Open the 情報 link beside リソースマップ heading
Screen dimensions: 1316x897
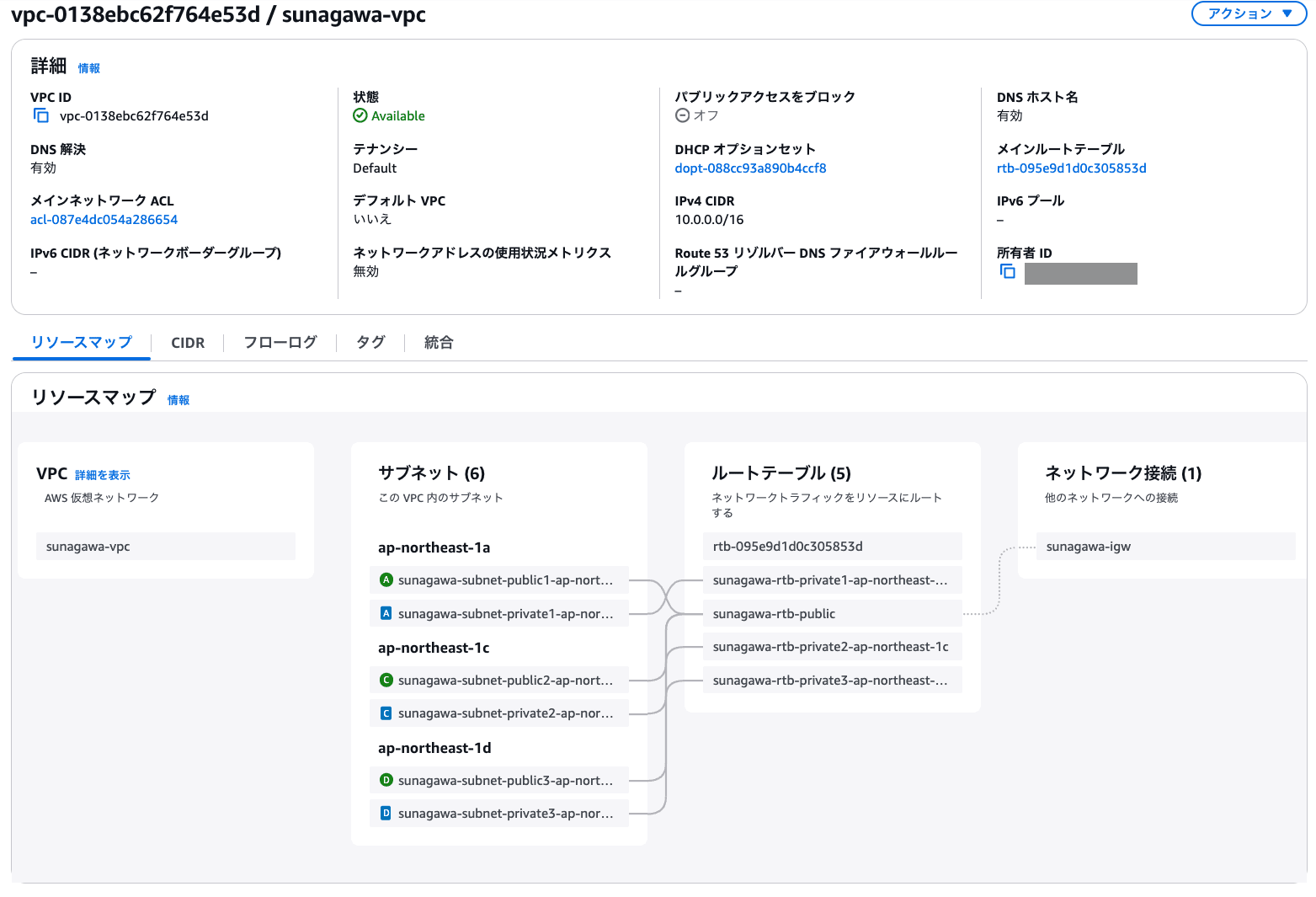click(178, 400)
